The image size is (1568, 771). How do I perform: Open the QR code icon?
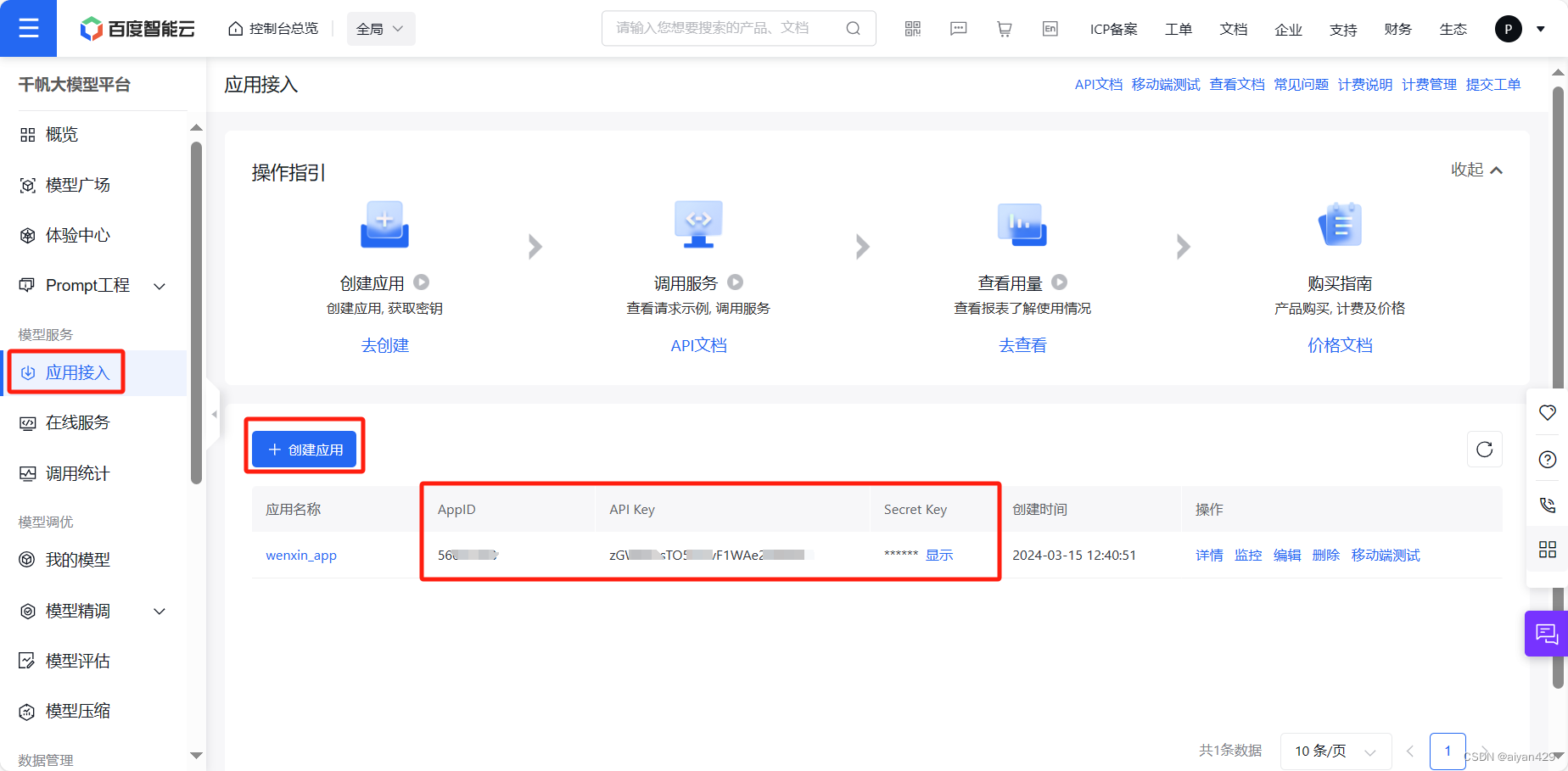coord(913,29)
